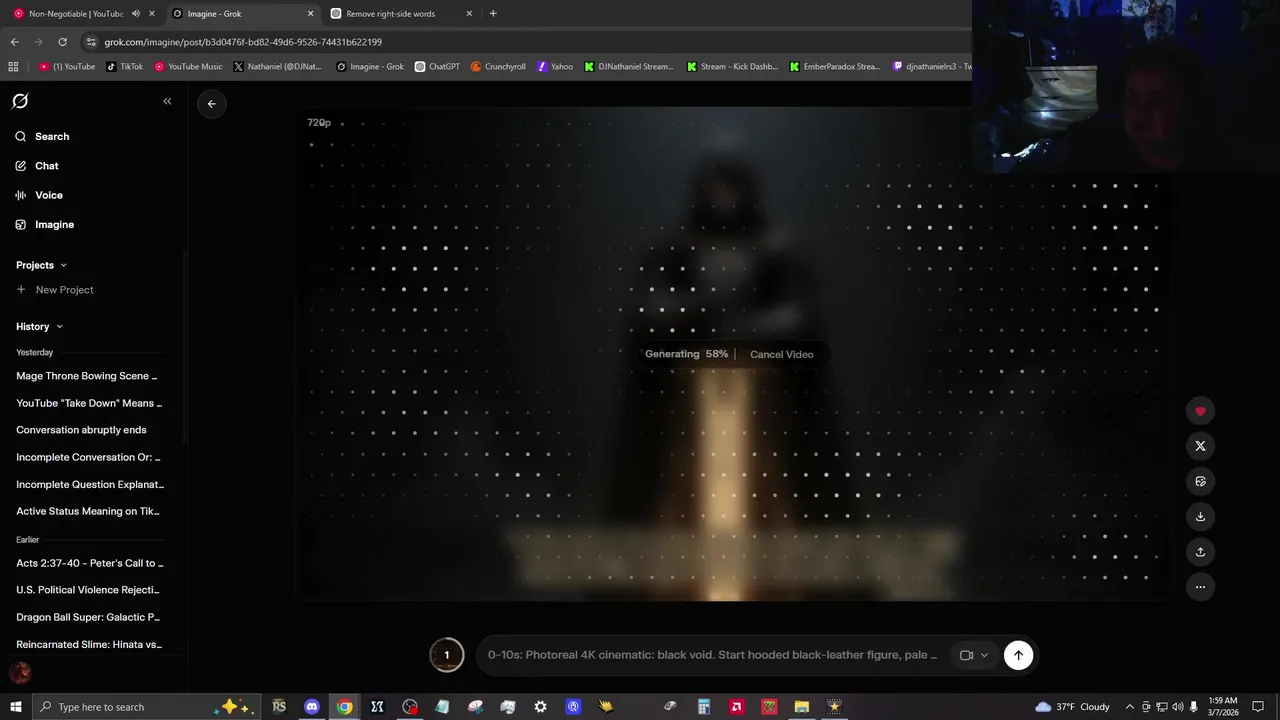The width and height of the screenshot is (1280, 720).
Task: Open Incomplete Conversation Or history item
Action: pos(88,457)
